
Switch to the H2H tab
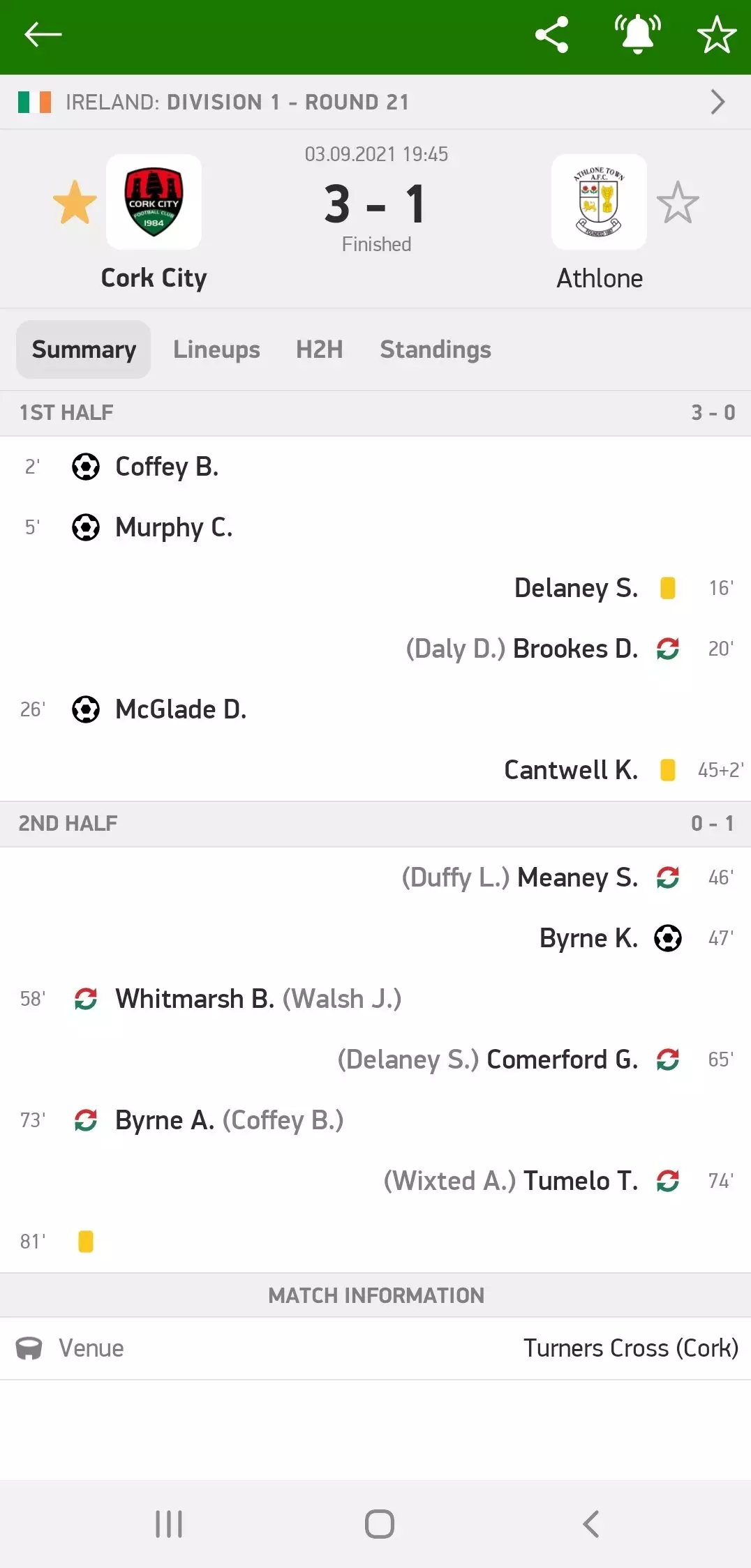320,349
